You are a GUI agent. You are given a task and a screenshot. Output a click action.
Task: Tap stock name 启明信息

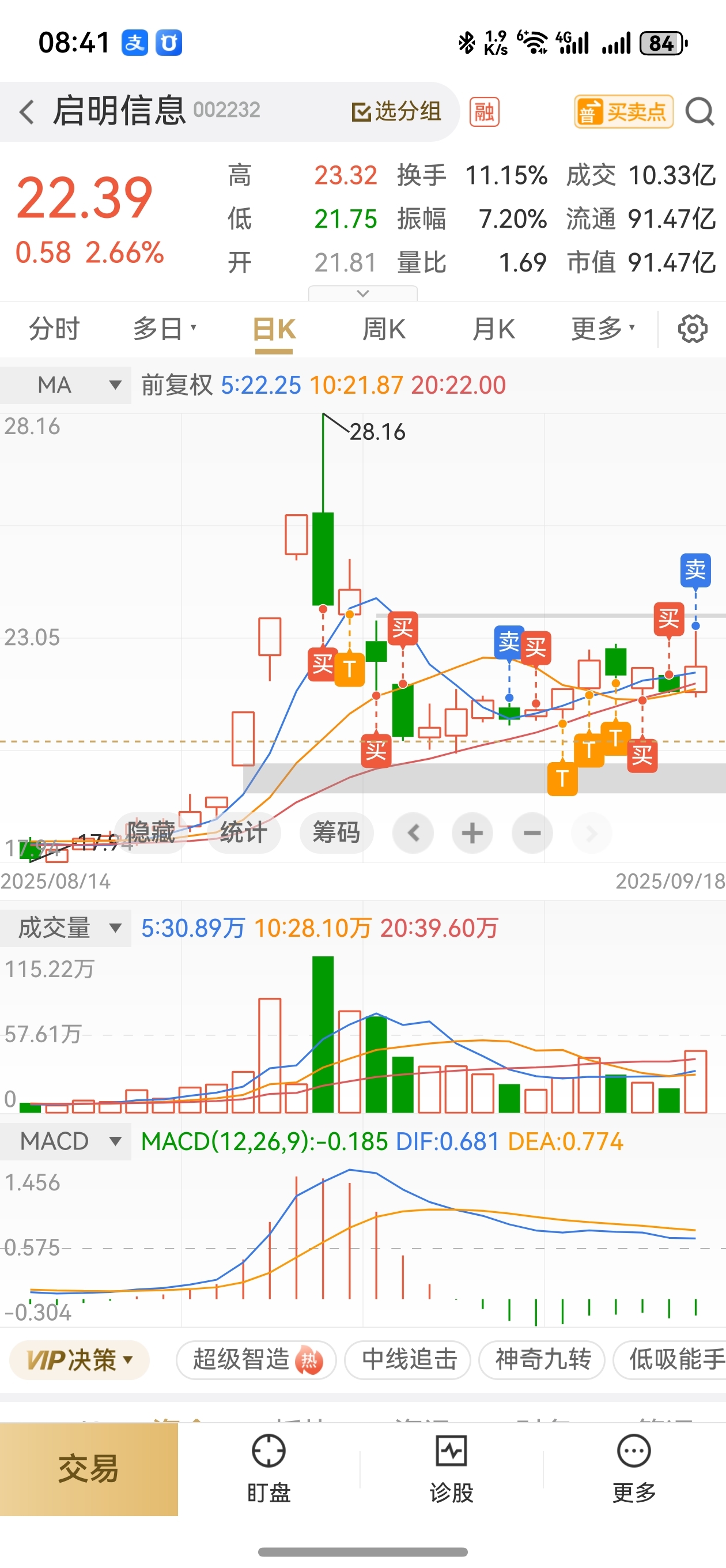pos(119,111)
